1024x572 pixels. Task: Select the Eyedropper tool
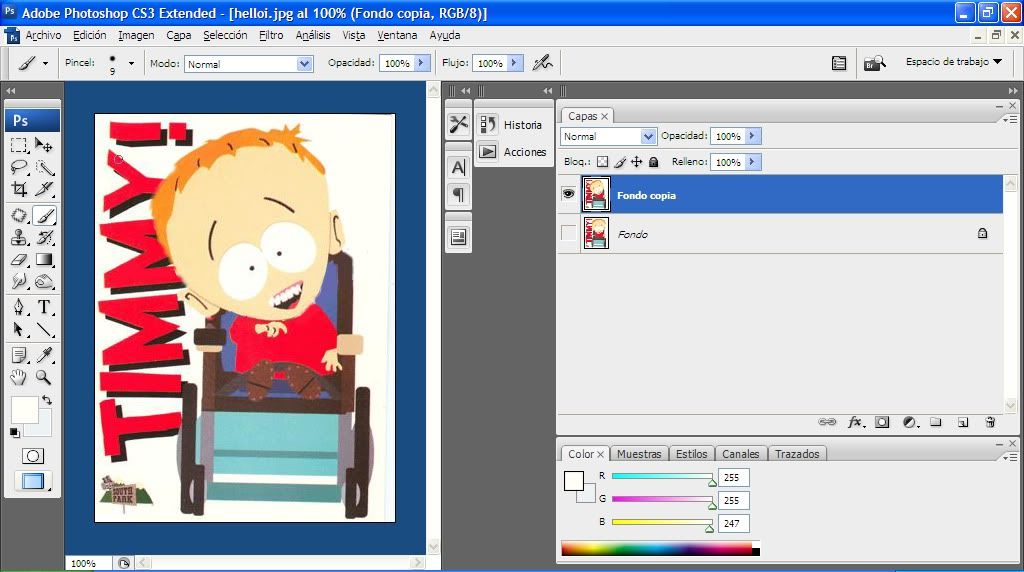44,355
